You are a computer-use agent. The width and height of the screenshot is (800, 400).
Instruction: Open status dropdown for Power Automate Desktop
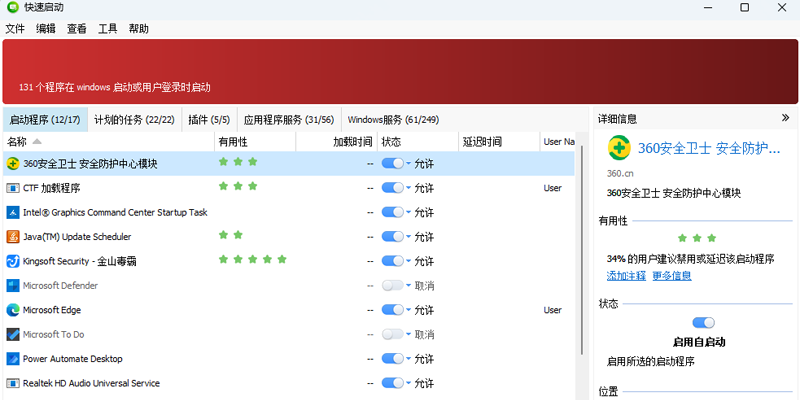pyautogui.click(x=409, y=359)
